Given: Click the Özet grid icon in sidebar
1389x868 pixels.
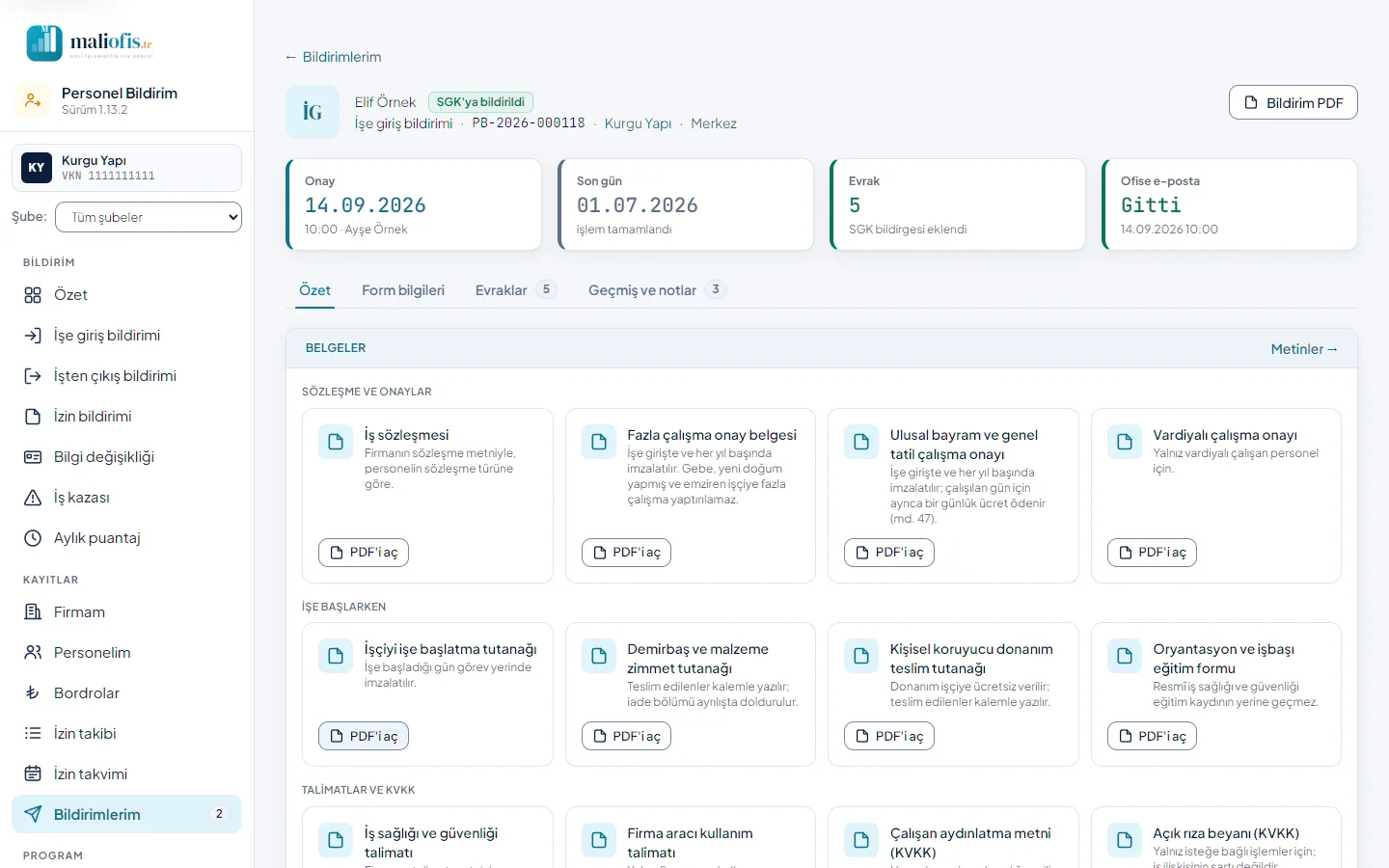Looking at the screenshot, I should coord(33,295).
